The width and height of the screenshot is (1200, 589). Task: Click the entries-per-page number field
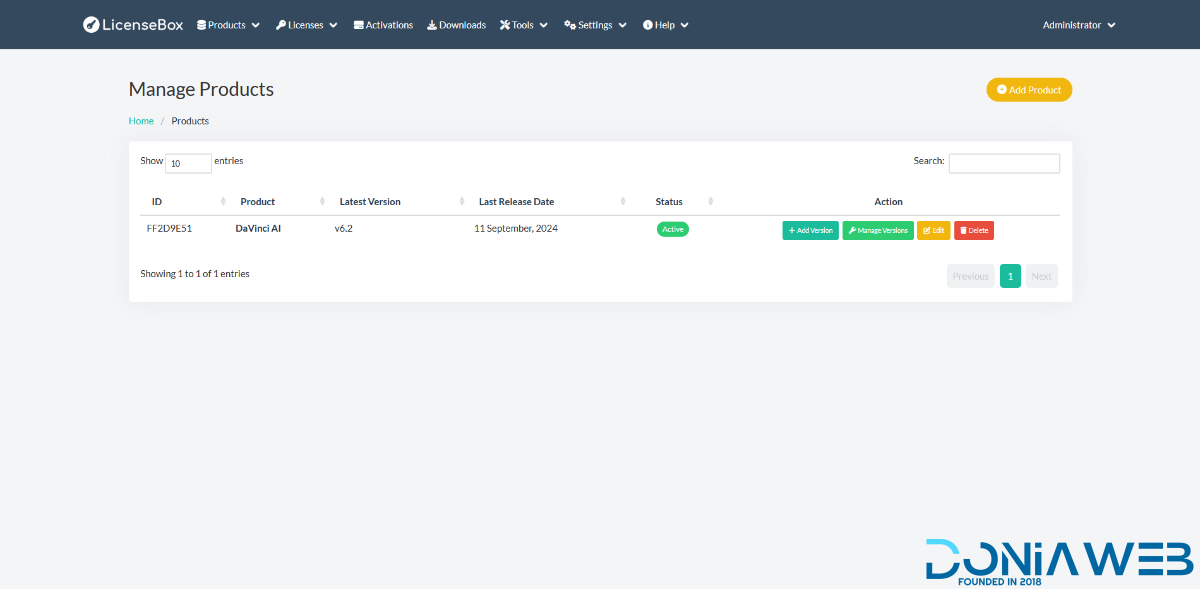point(188,163)
